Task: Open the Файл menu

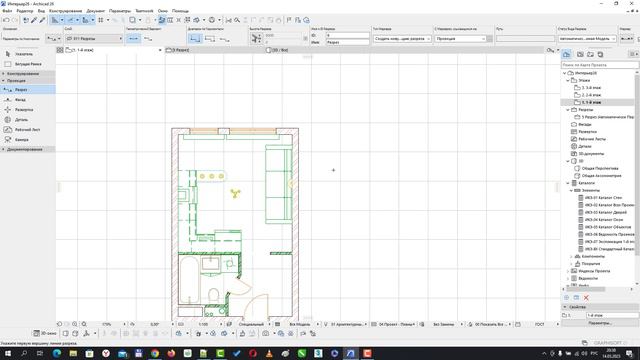Action: [7, 11]
